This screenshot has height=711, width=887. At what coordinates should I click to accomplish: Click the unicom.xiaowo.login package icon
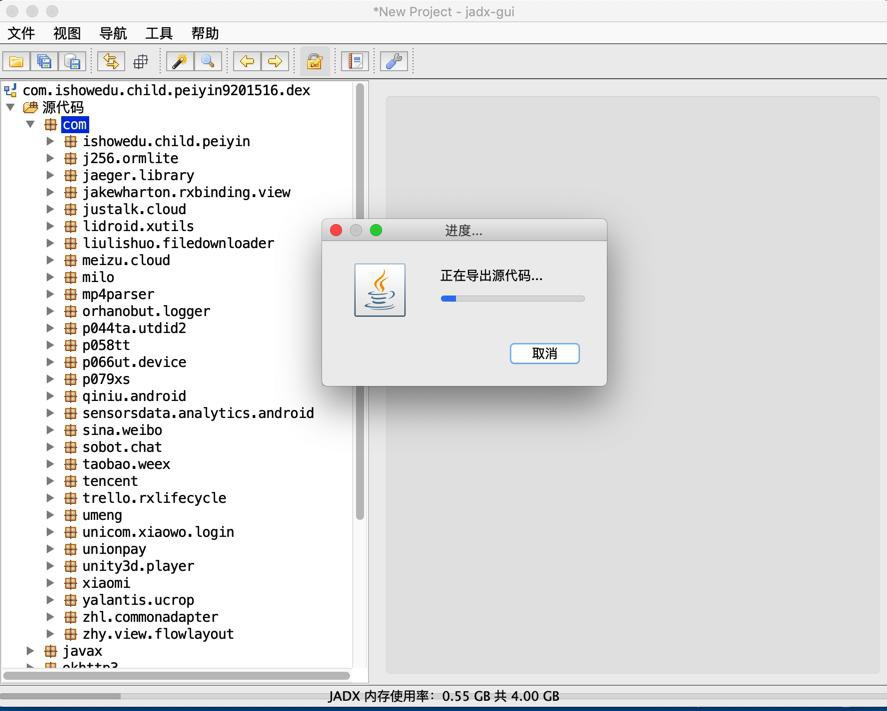pos(71,532)
